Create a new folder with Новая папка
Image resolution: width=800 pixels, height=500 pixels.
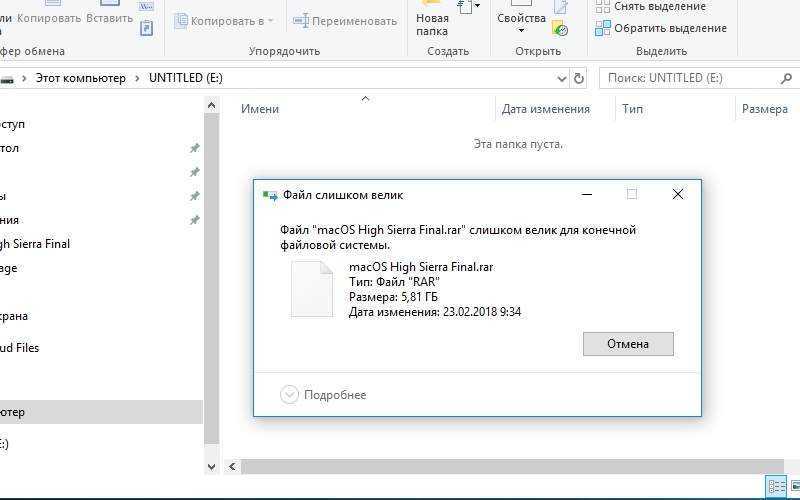pos(432,20)
